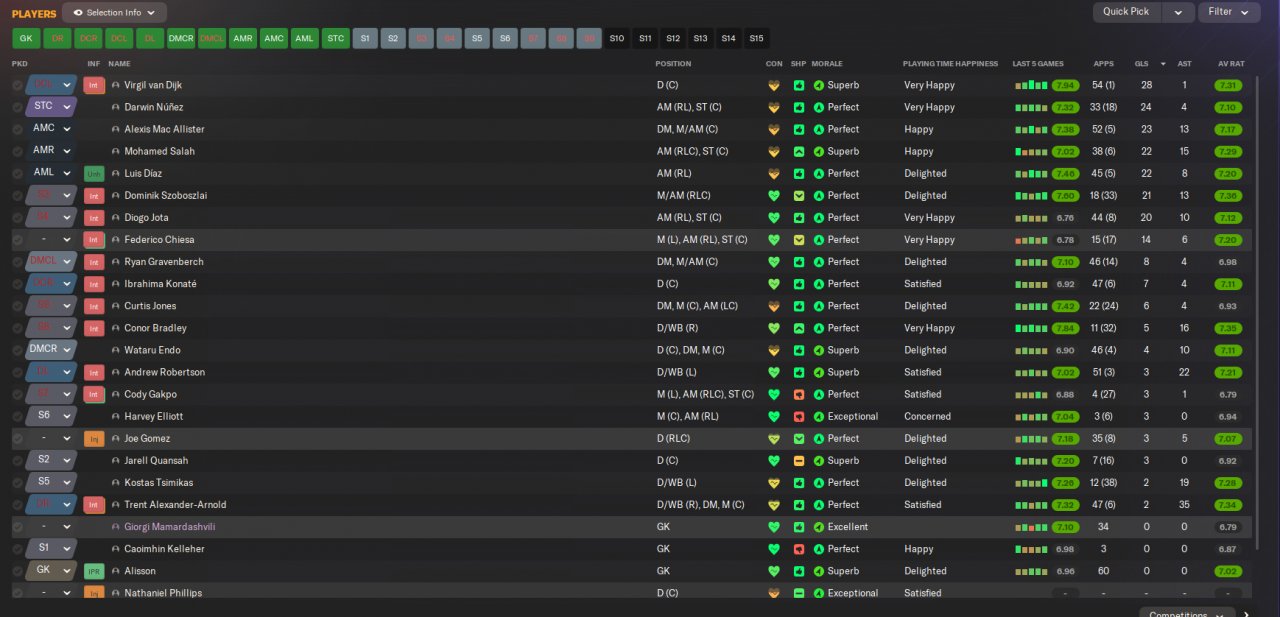The height and width of the screenshot is (617, 1280).
Task: Click the Int status icon for Trent Alexander-Arnold
Action: pos(94,505)
